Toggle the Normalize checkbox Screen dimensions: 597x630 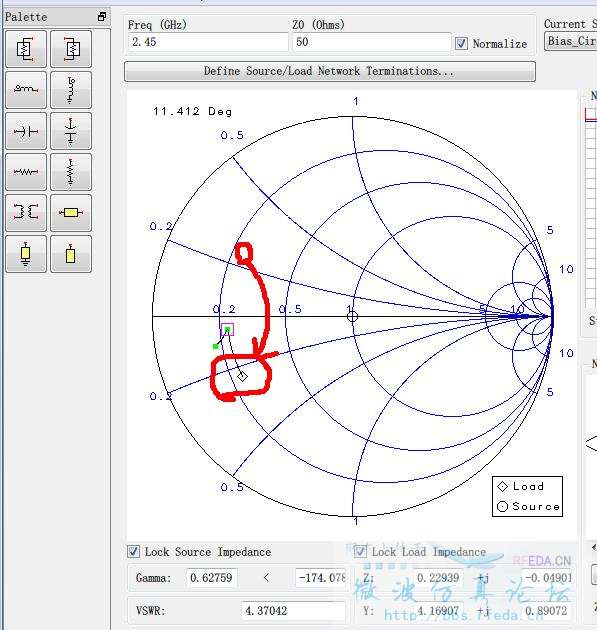pyautogui.click(x=461, y=43)
